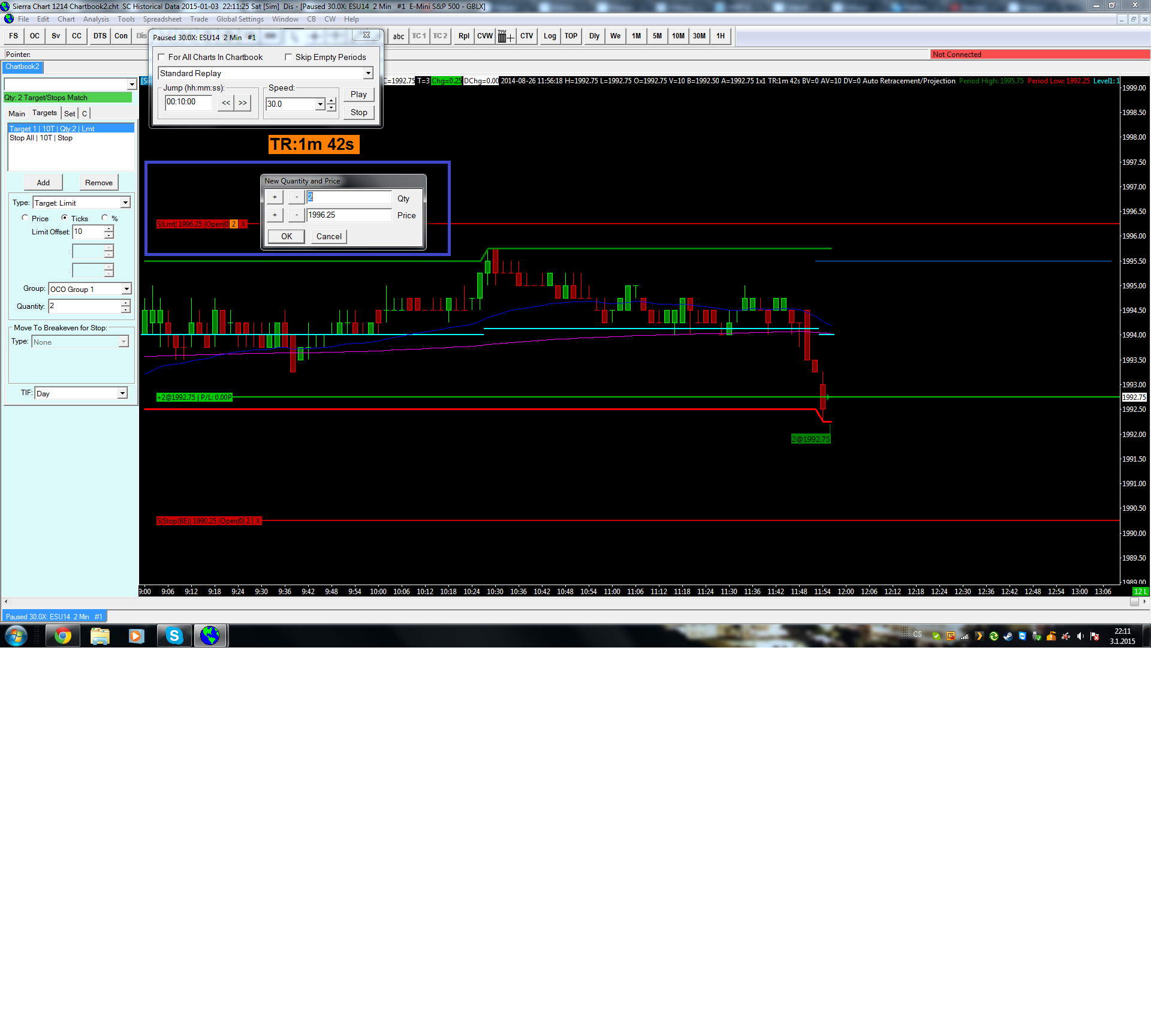Image resolution: width=1151 pixels, height=1036 pixels.
Task: Open the Standard Replay mode dropdown
Action: coord(368,73)
